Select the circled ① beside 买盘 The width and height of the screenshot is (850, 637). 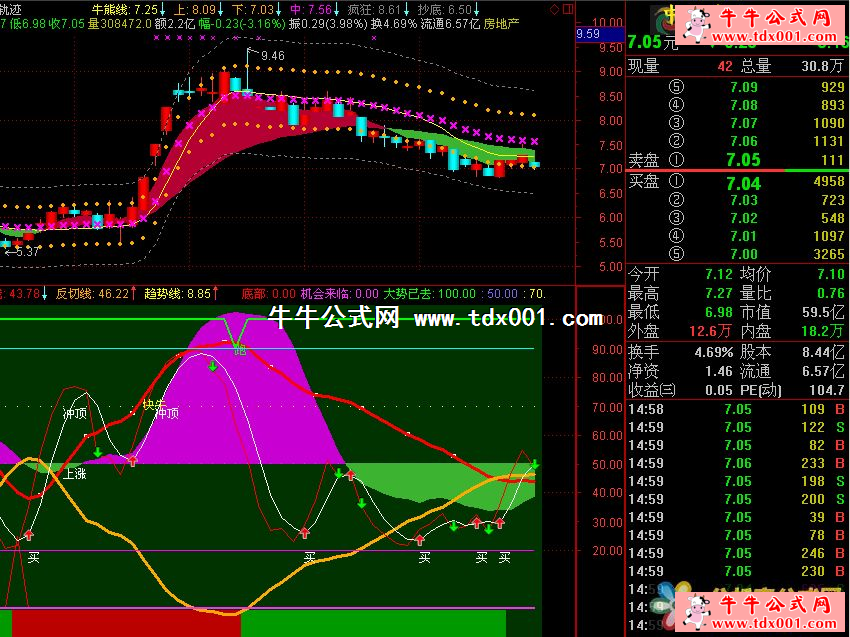tap(678, 182)
